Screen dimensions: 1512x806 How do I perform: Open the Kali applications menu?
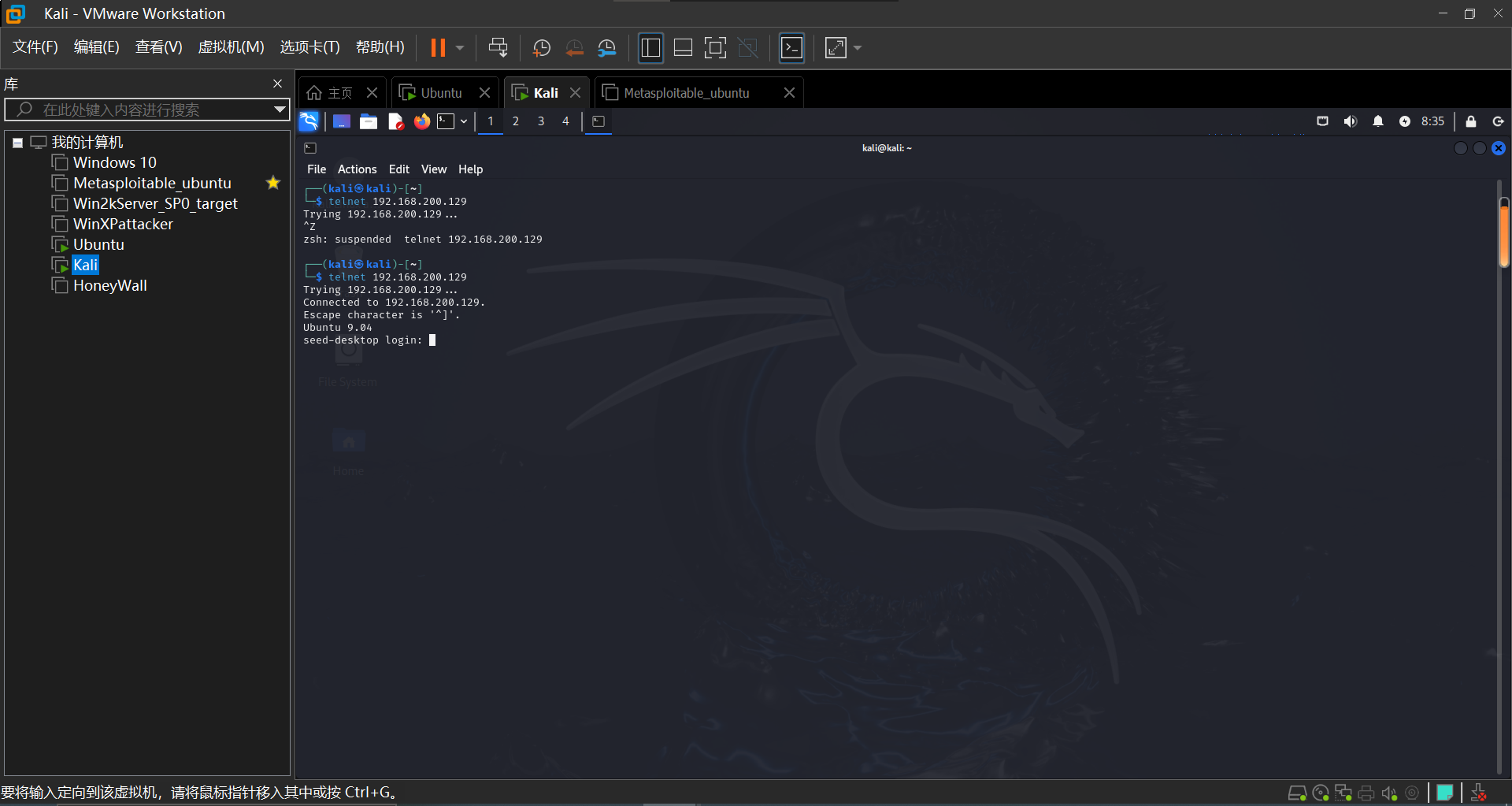tap(309, 121)
